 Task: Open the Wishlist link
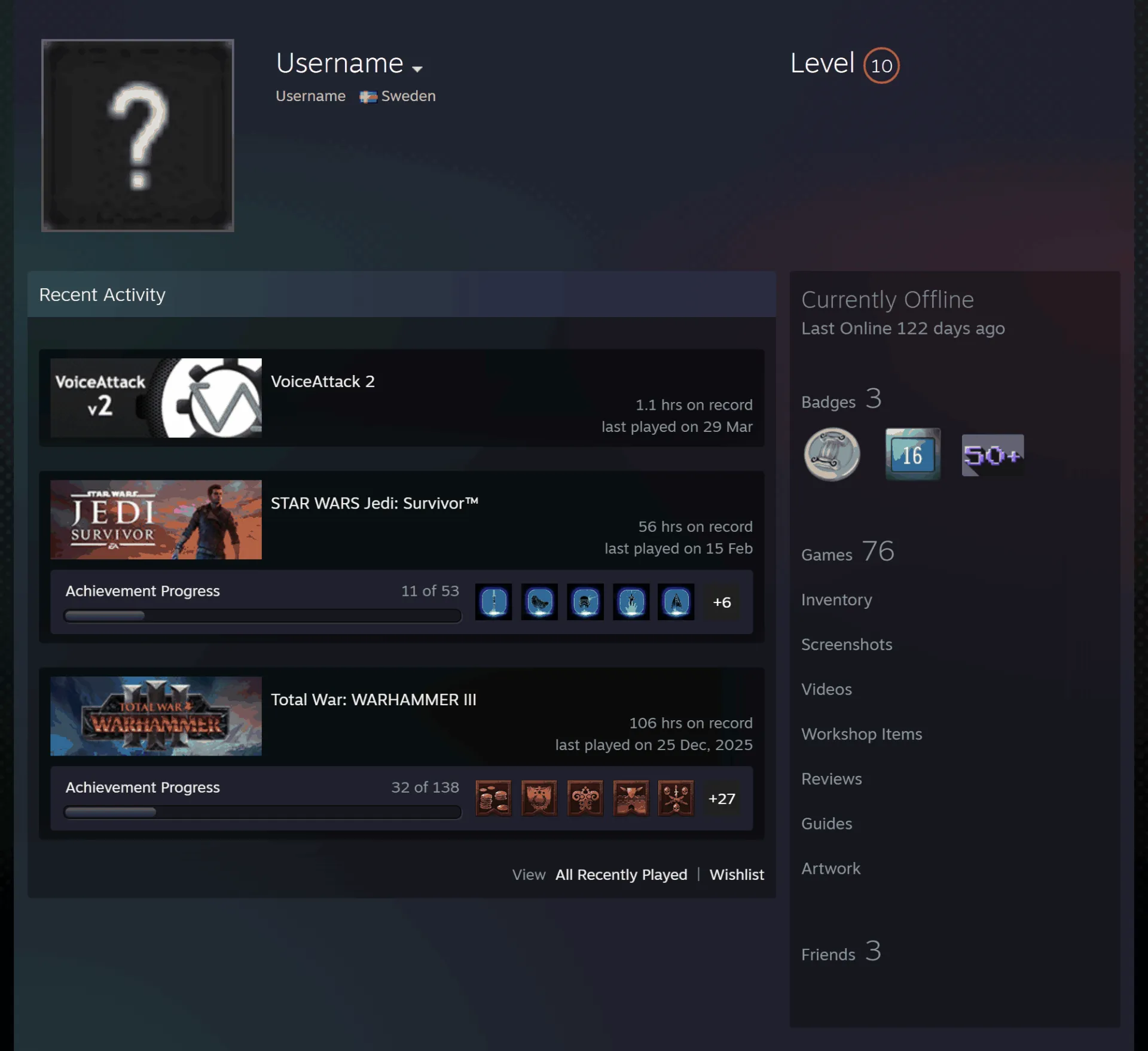click(x=737, y=875)
